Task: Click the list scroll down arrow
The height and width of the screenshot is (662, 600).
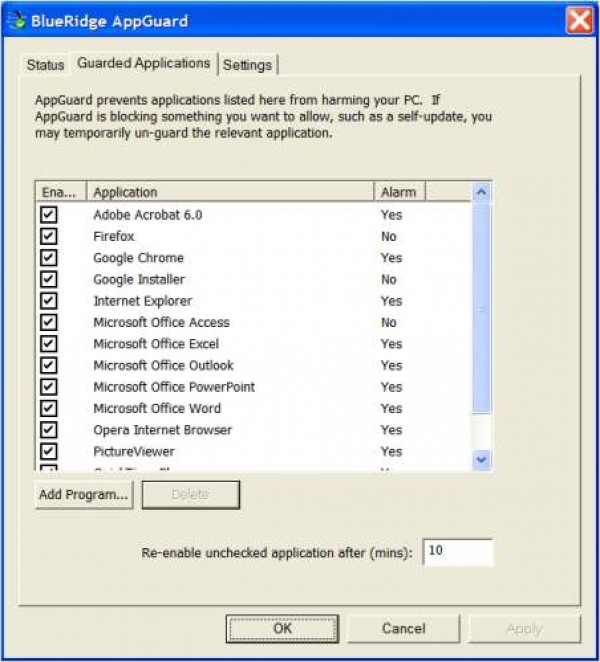Action: (x=481, y=459)
